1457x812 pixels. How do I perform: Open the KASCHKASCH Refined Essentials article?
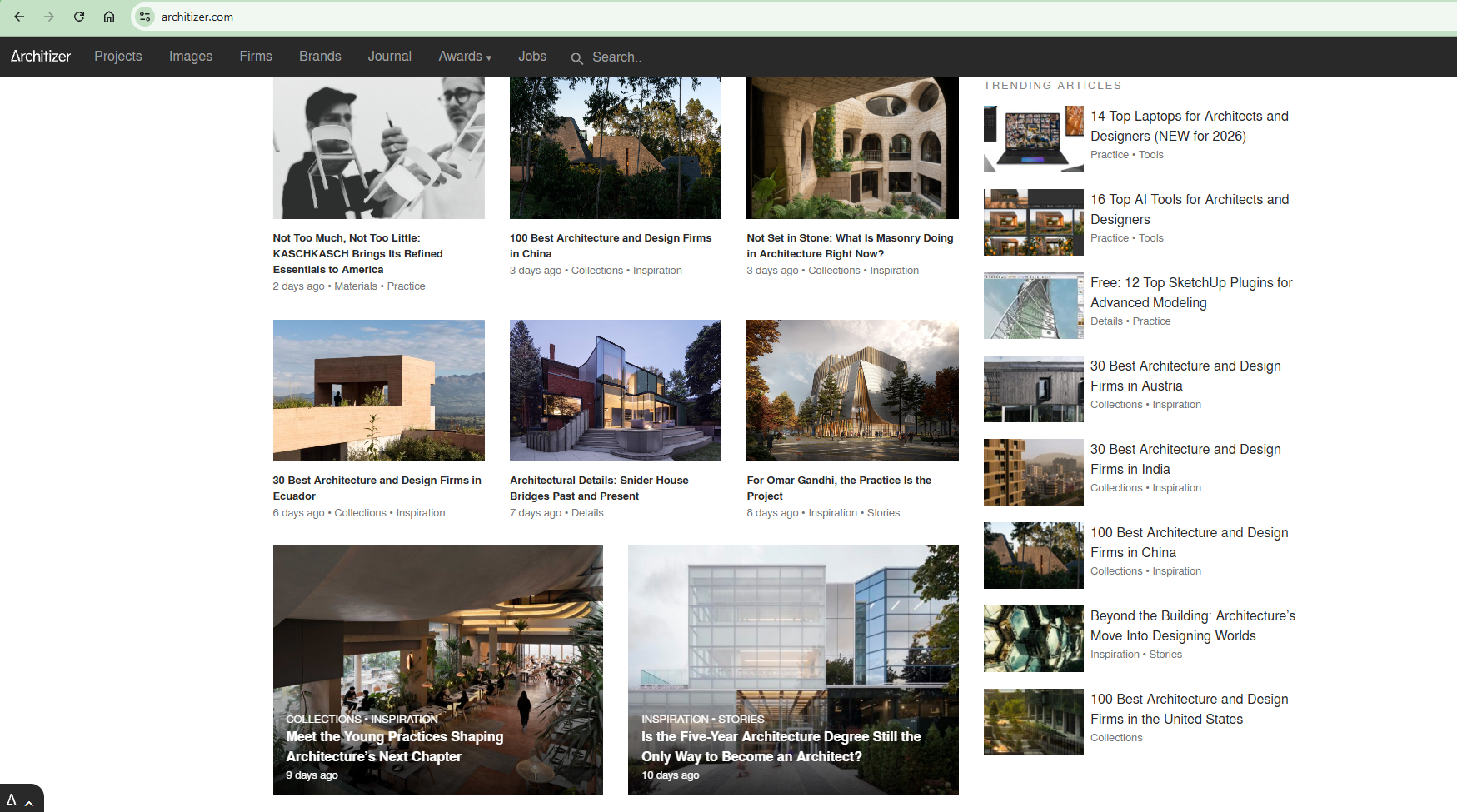click(357, 254)
